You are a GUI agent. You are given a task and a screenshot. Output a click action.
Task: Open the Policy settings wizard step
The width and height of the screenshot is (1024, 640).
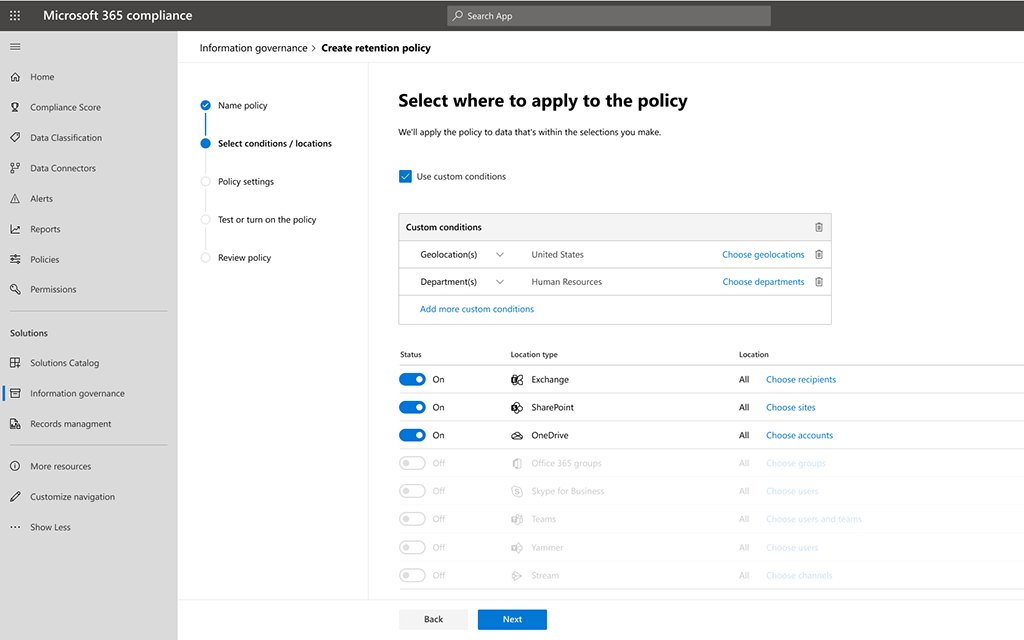coord(246,182)
